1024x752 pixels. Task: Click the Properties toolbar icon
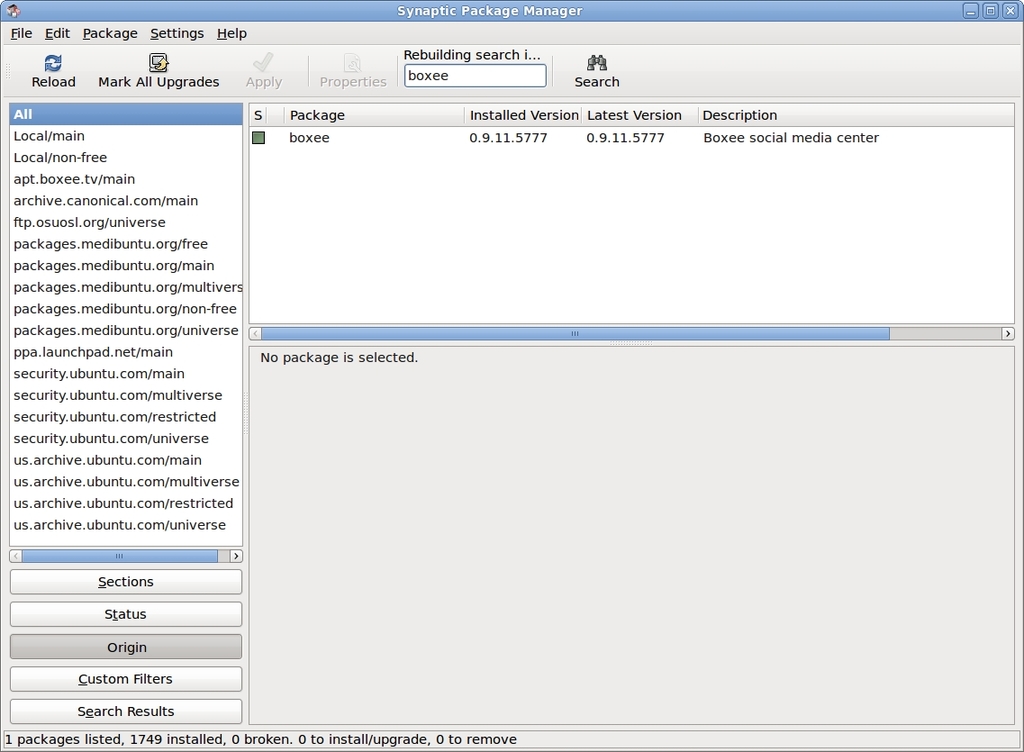click(352, 63)
